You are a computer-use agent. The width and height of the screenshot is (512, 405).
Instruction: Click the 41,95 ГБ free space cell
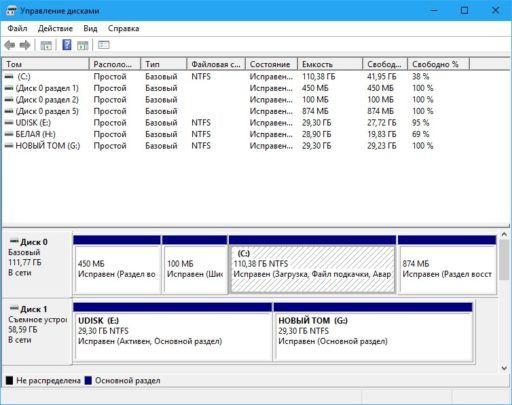pos(382,77)
